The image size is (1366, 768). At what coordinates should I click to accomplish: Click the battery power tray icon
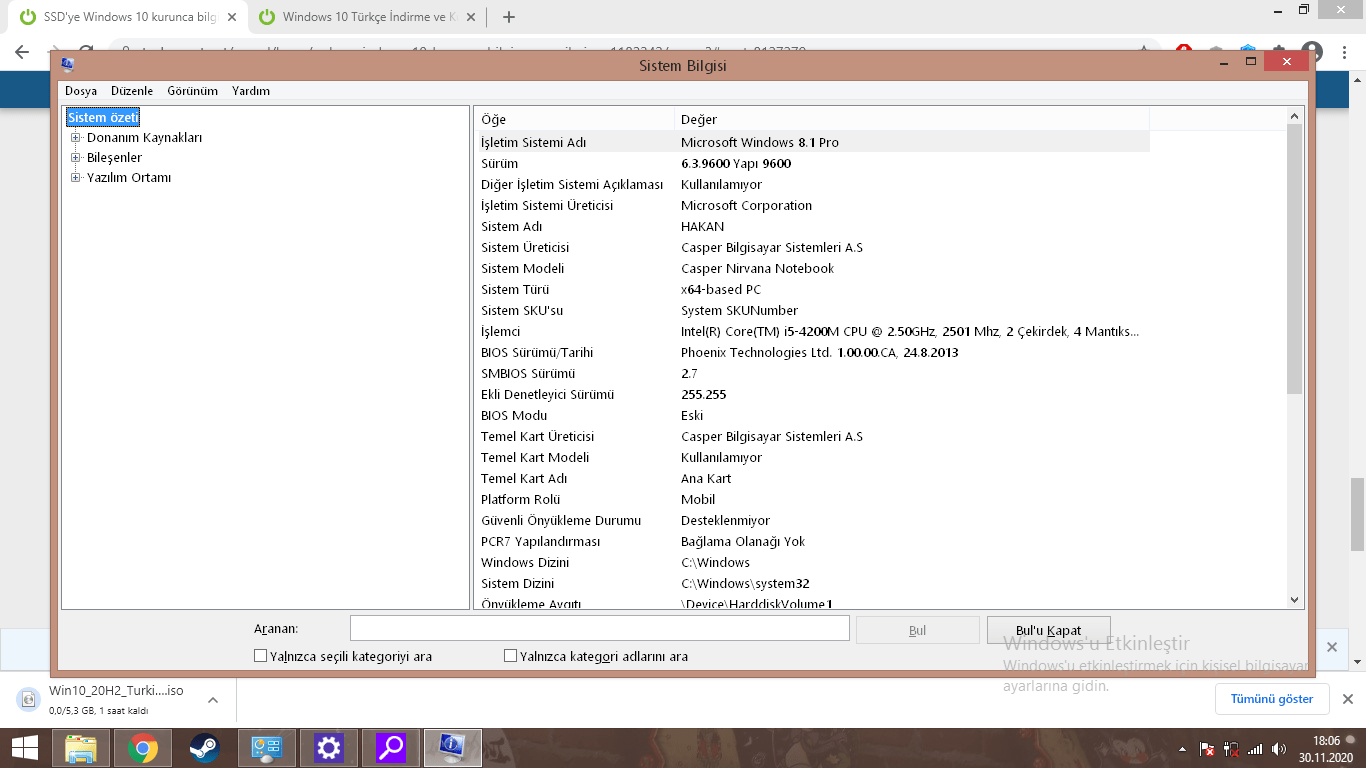pos(1231,749)
